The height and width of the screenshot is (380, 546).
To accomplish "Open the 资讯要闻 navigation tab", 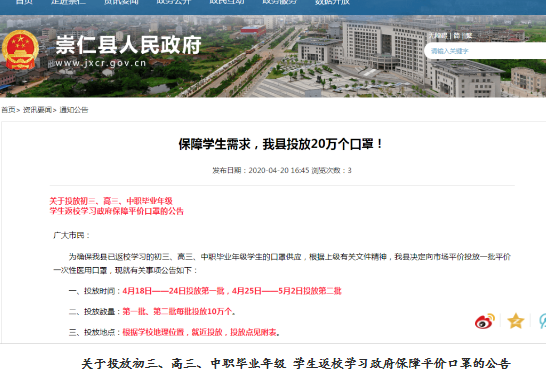I will point(121,2).
